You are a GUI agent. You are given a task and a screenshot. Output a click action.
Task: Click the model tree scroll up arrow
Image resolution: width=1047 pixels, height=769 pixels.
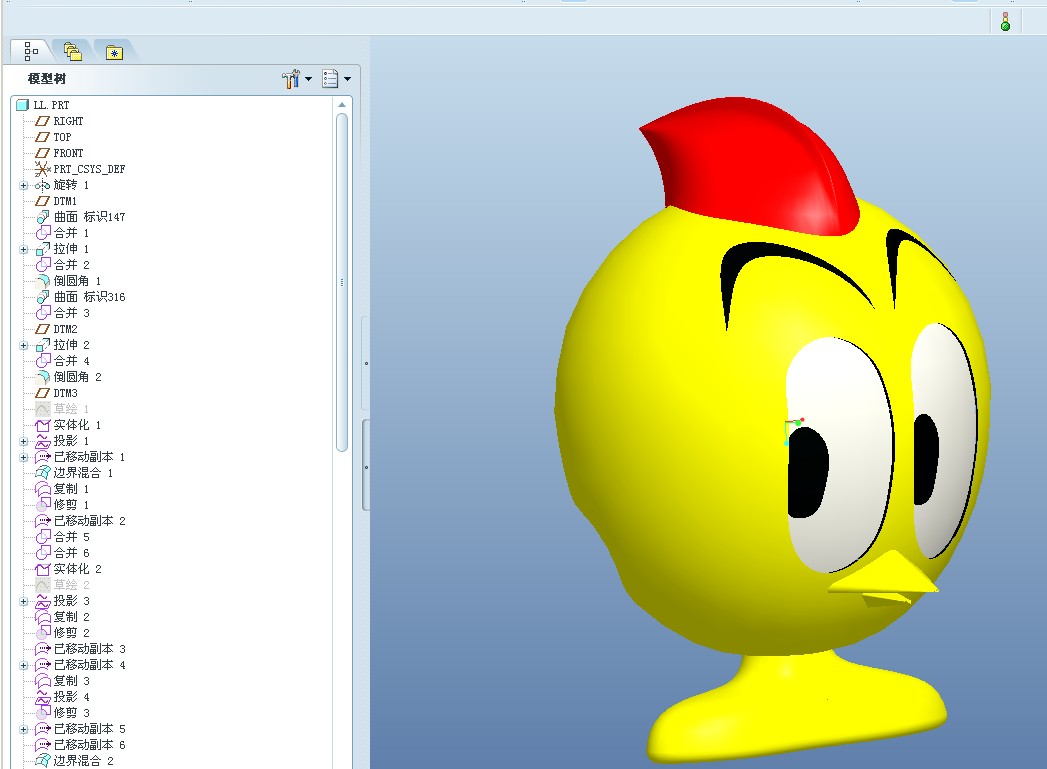[x=342, y=105]
